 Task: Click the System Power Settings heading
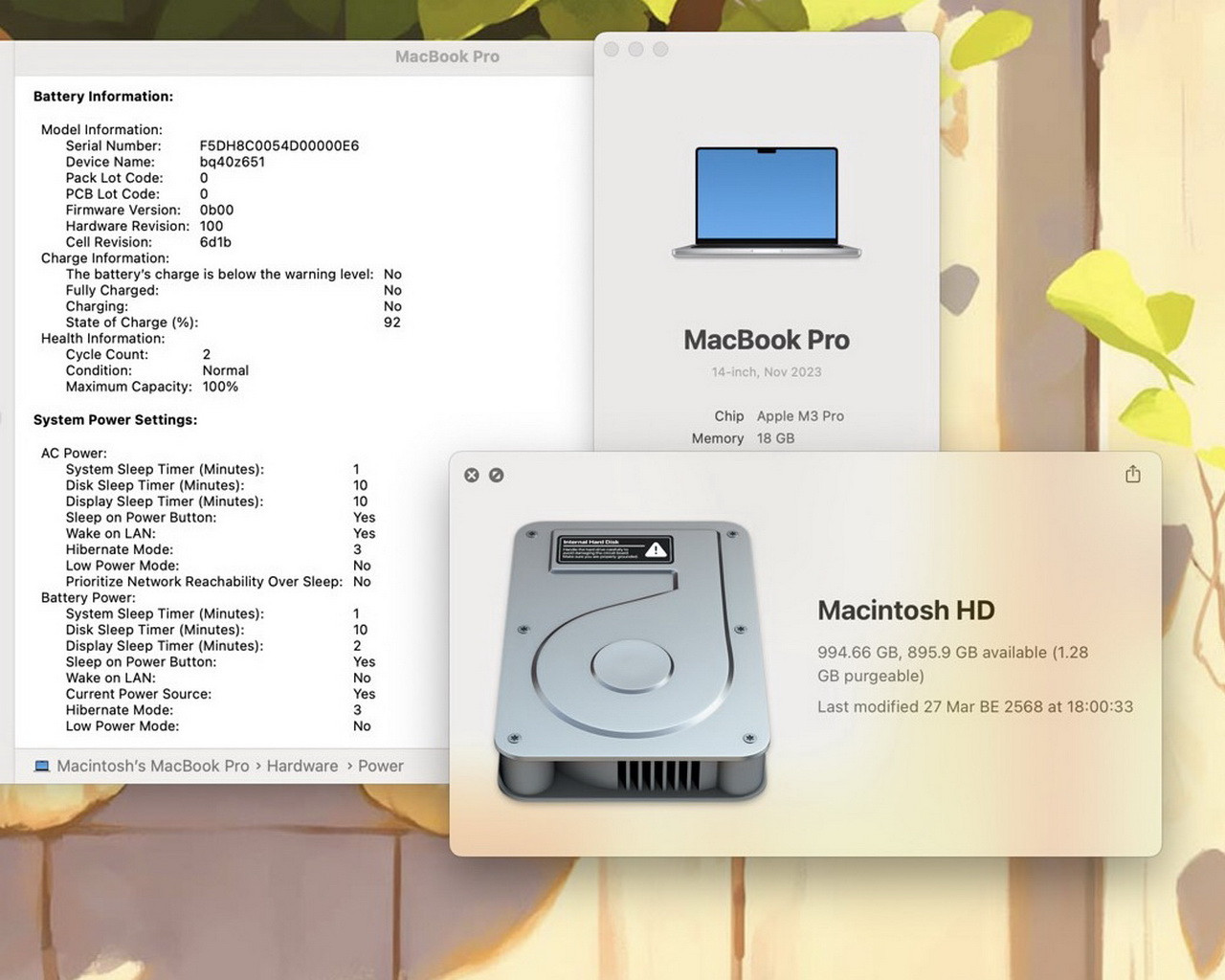115,419
